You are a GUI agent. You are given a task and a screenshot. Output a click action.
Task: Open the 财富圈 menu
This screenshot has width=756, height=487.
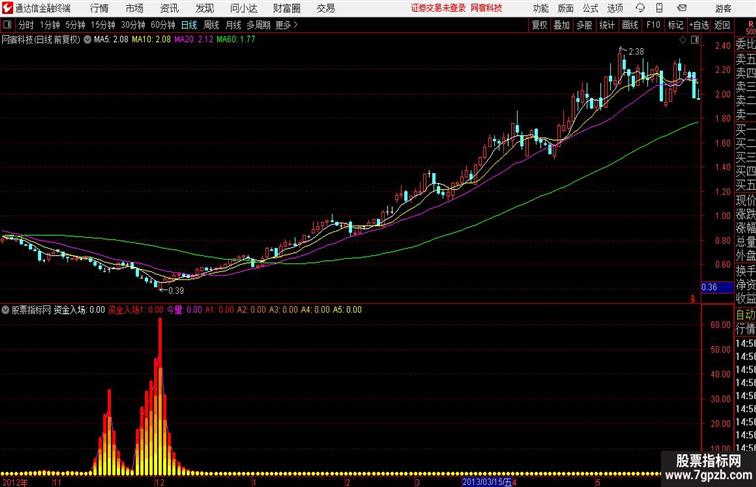pos(286,8)
